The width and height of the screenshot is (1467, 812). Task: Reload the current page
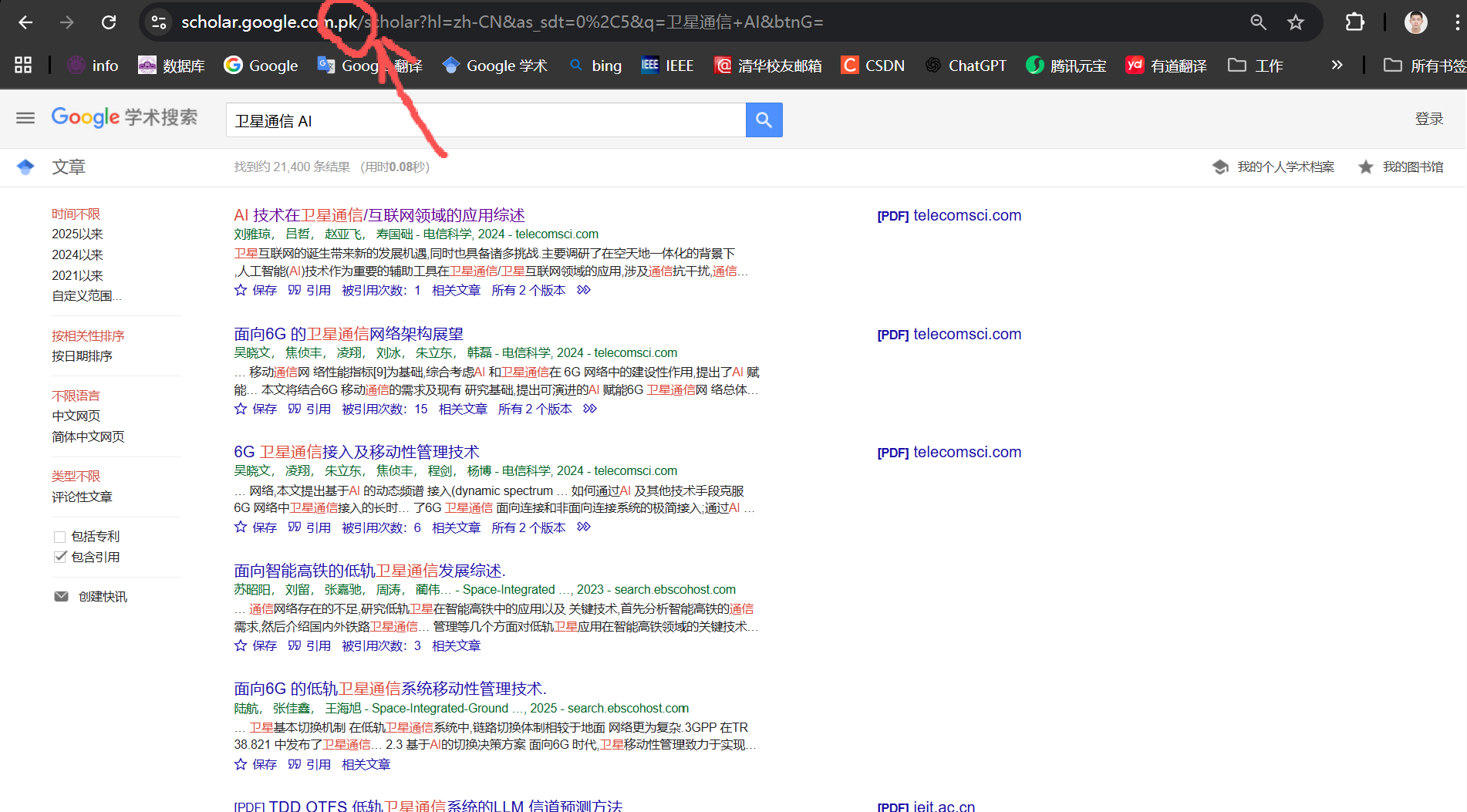(109, 22)
